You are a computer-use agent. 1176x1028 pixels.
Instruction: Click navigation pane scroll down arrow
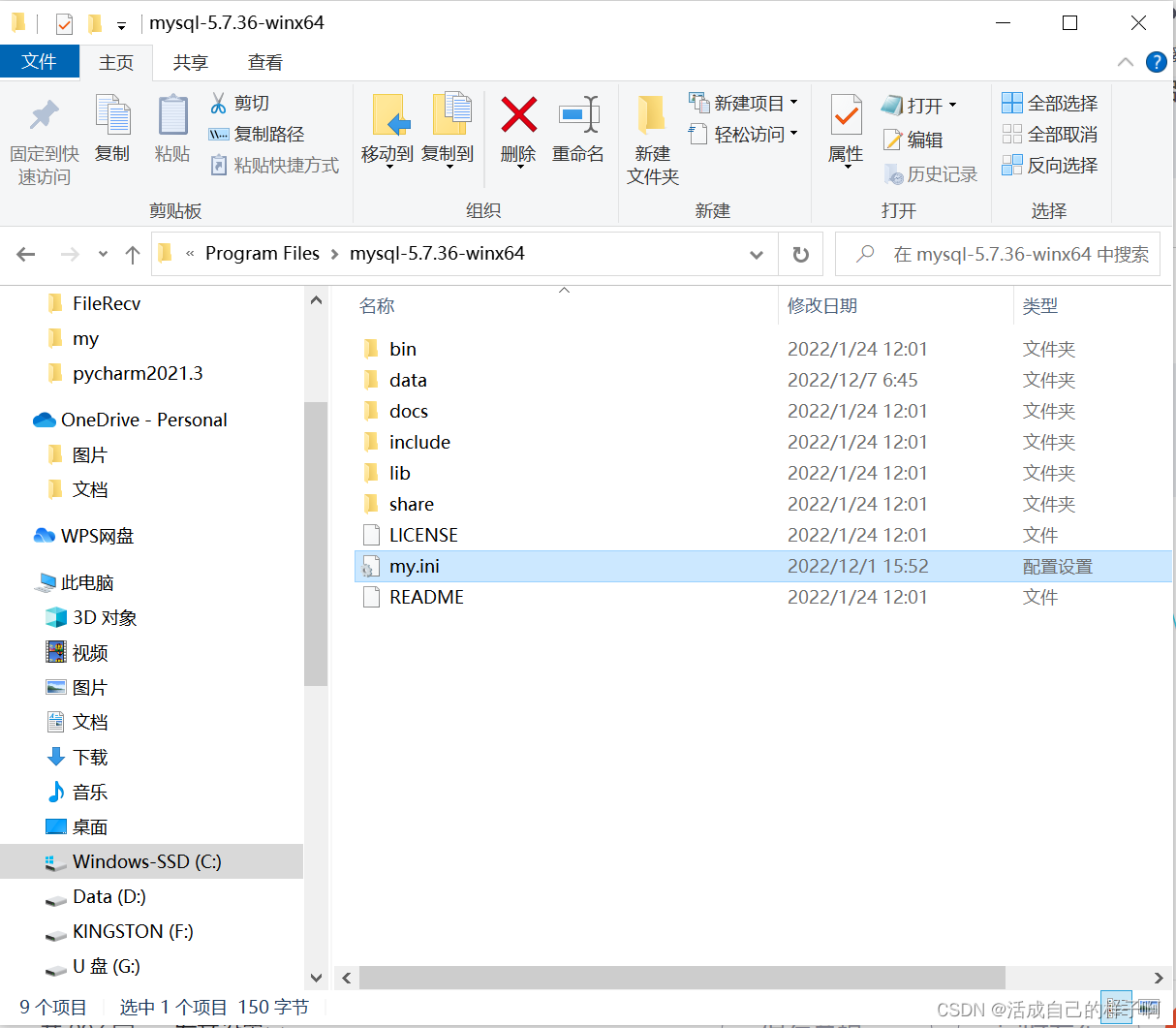tap(316, 978)
